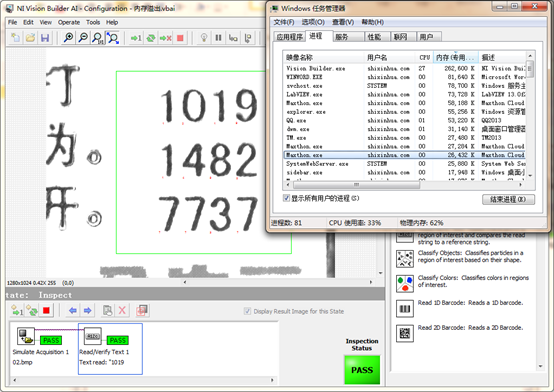Run state once in the State toolbar
The image size is (554, 392).
coord(17,311)
